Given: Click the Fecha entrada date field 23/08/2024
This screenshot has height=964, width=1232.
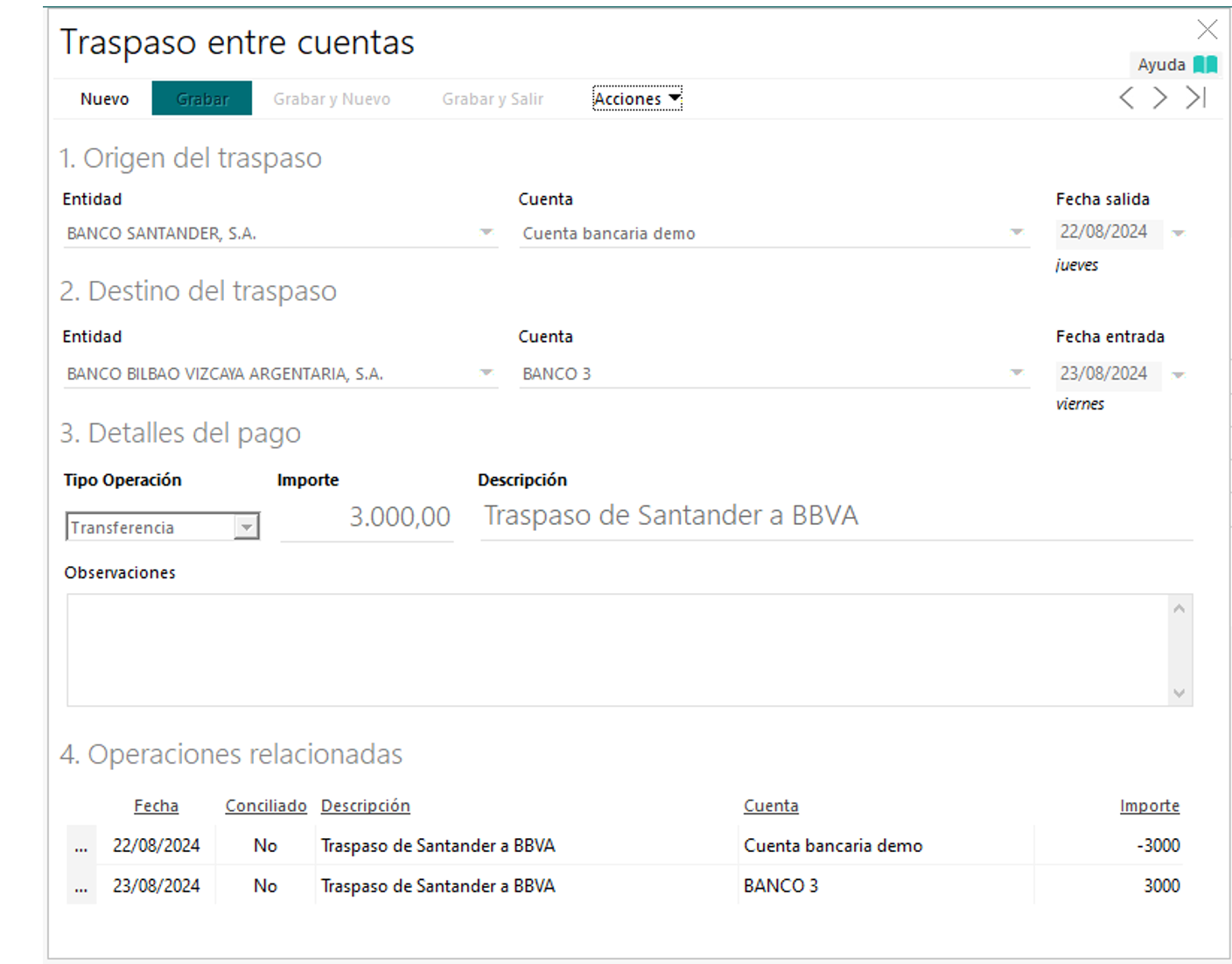Looking at the screenshot, I should click(x=1109, y=374).
